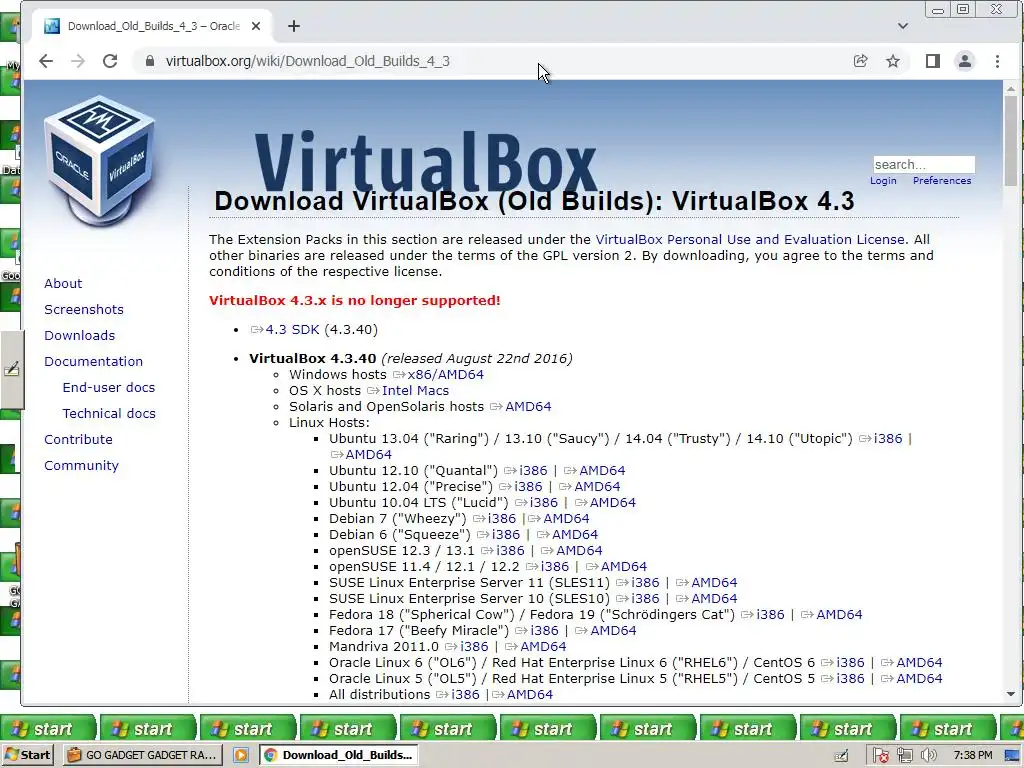Open the VirtualBox Personal Use and Evaluation License link

(x=750, y=240)
